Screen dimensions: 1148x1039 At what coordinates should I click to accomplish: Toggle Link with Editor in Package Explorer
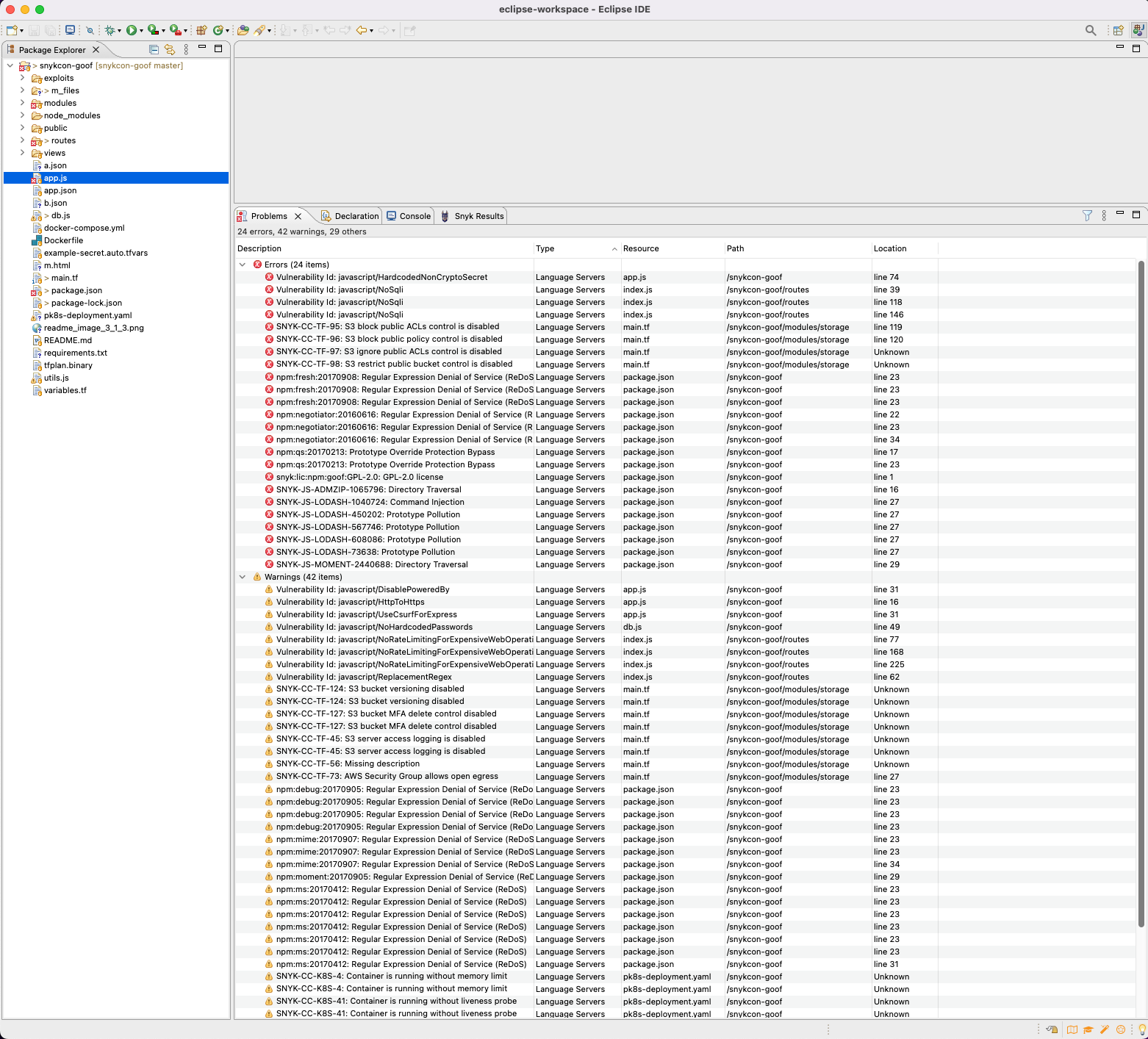[170, 49]
